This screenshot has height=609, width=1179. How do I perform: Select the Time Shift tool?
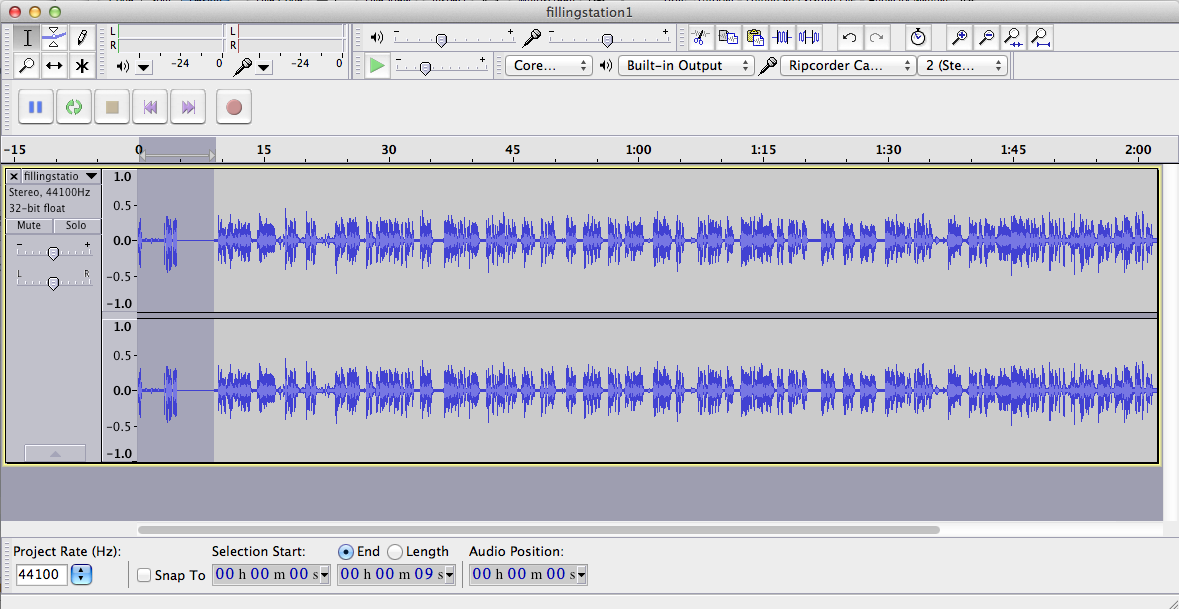[55, 65]
